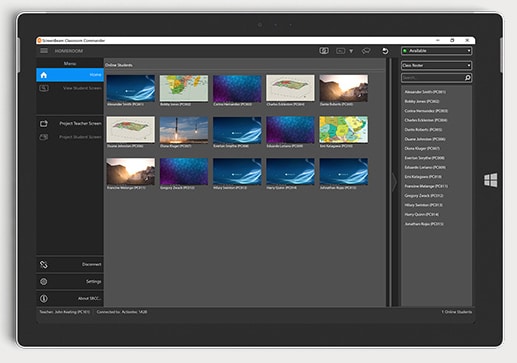This screenshot has height=363, width=517.
Task: Click the Teacher name in status bar
Action: pos(65,312)
